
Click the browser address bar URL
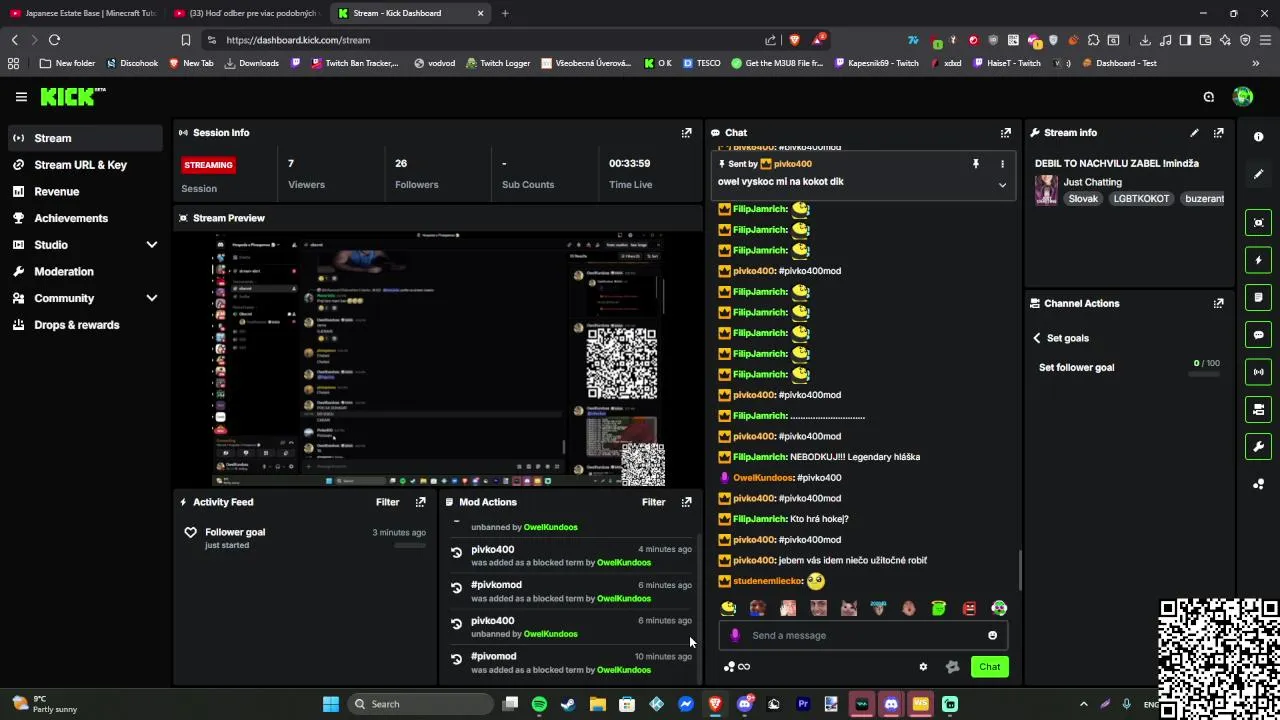(x=298, y=40)
